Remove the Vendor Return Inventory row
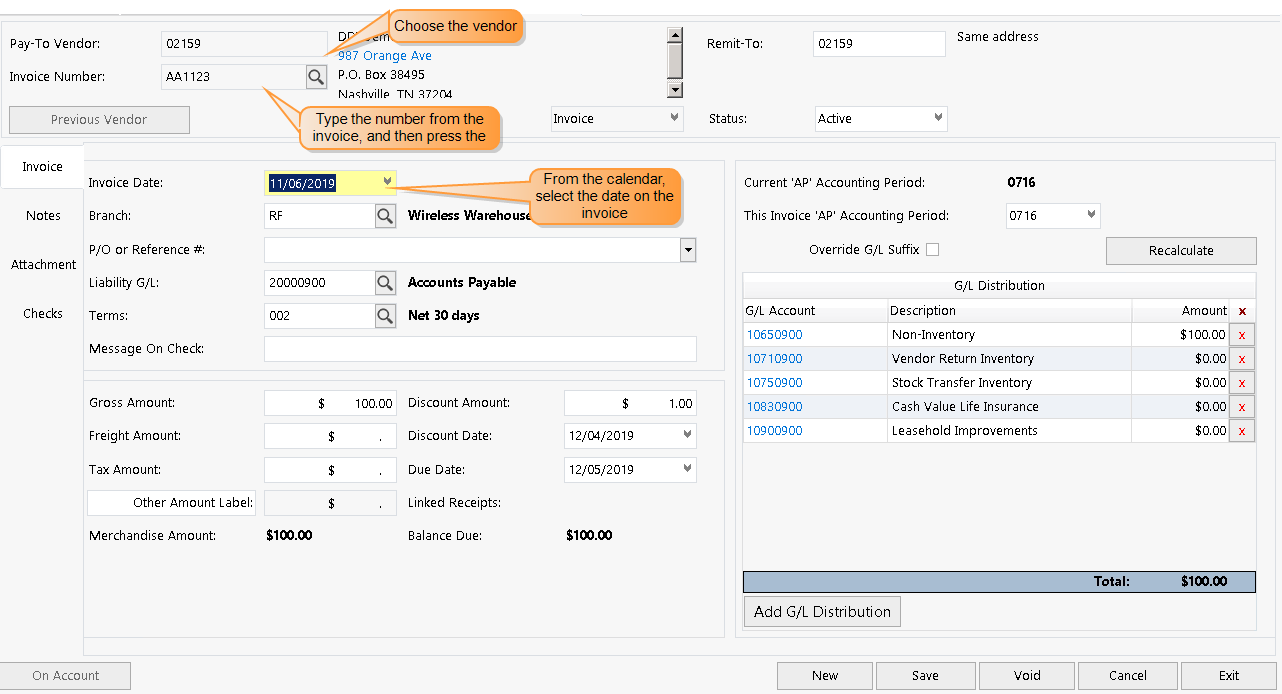Screen dimensions: 1282x694 tap(1241, 358)
